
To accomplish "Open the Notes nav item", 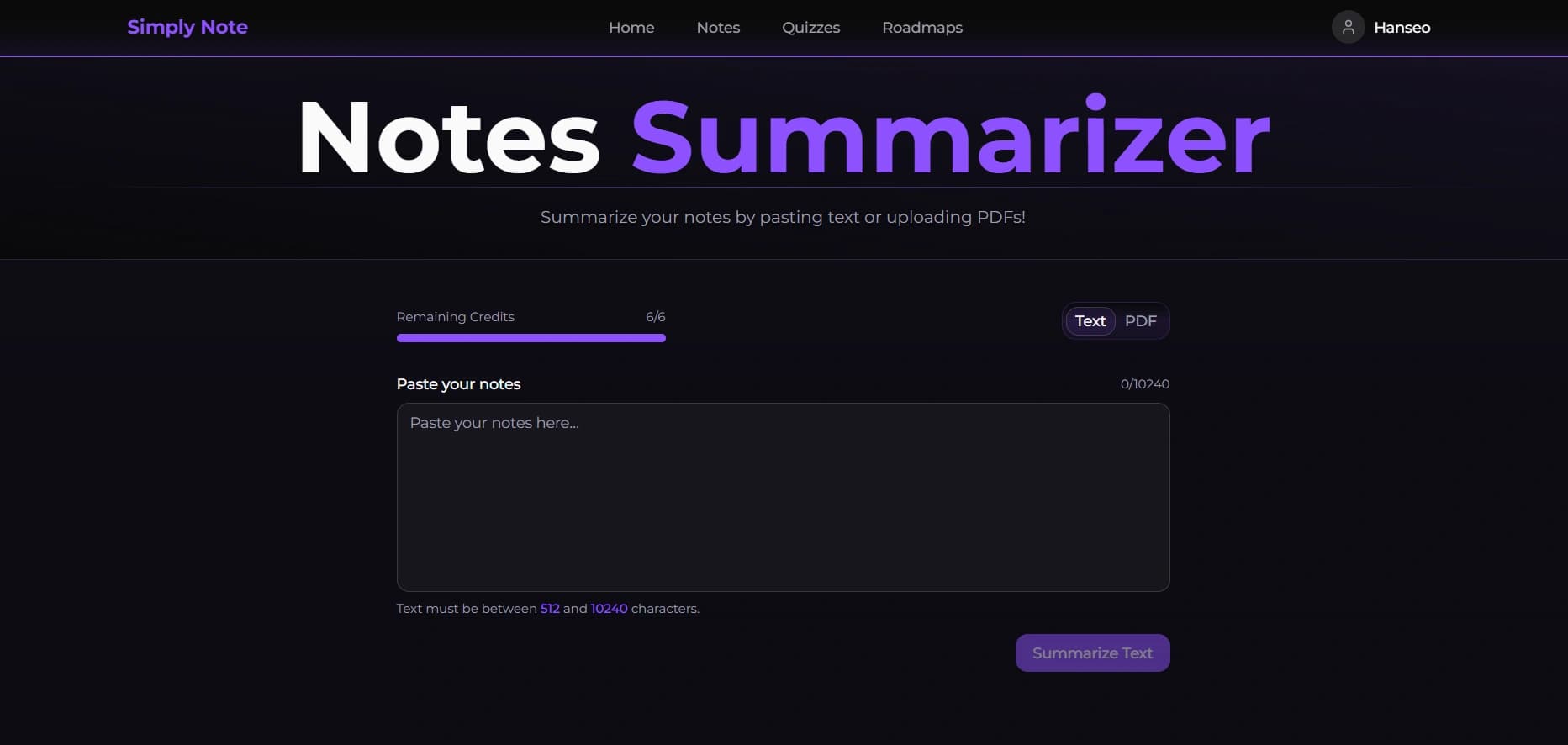I will [x=718, y=28].
